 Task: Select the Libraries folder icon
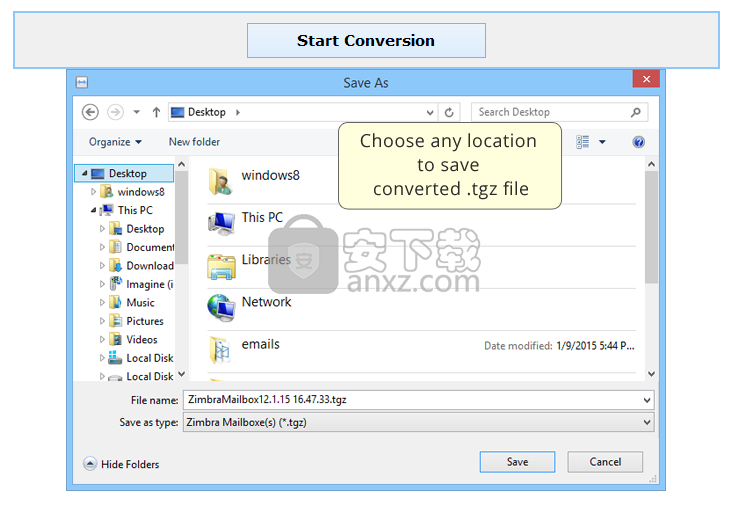click(221, 265)
